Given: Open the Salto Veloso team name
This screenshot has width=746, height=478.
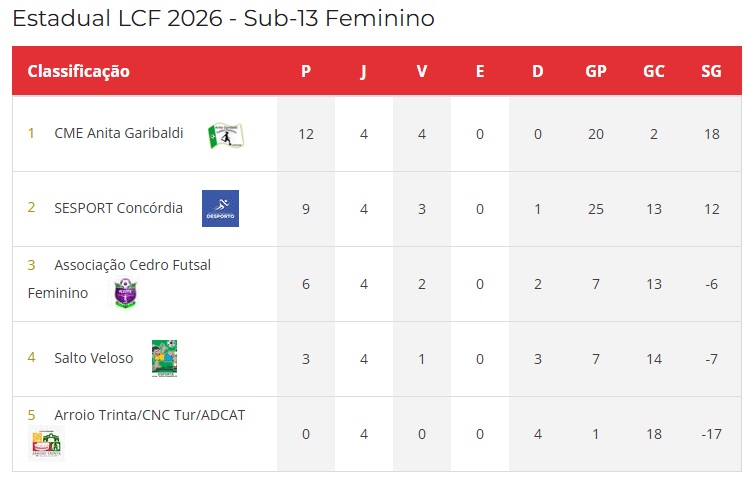Looking at the screenshot, I should point(94,358).
